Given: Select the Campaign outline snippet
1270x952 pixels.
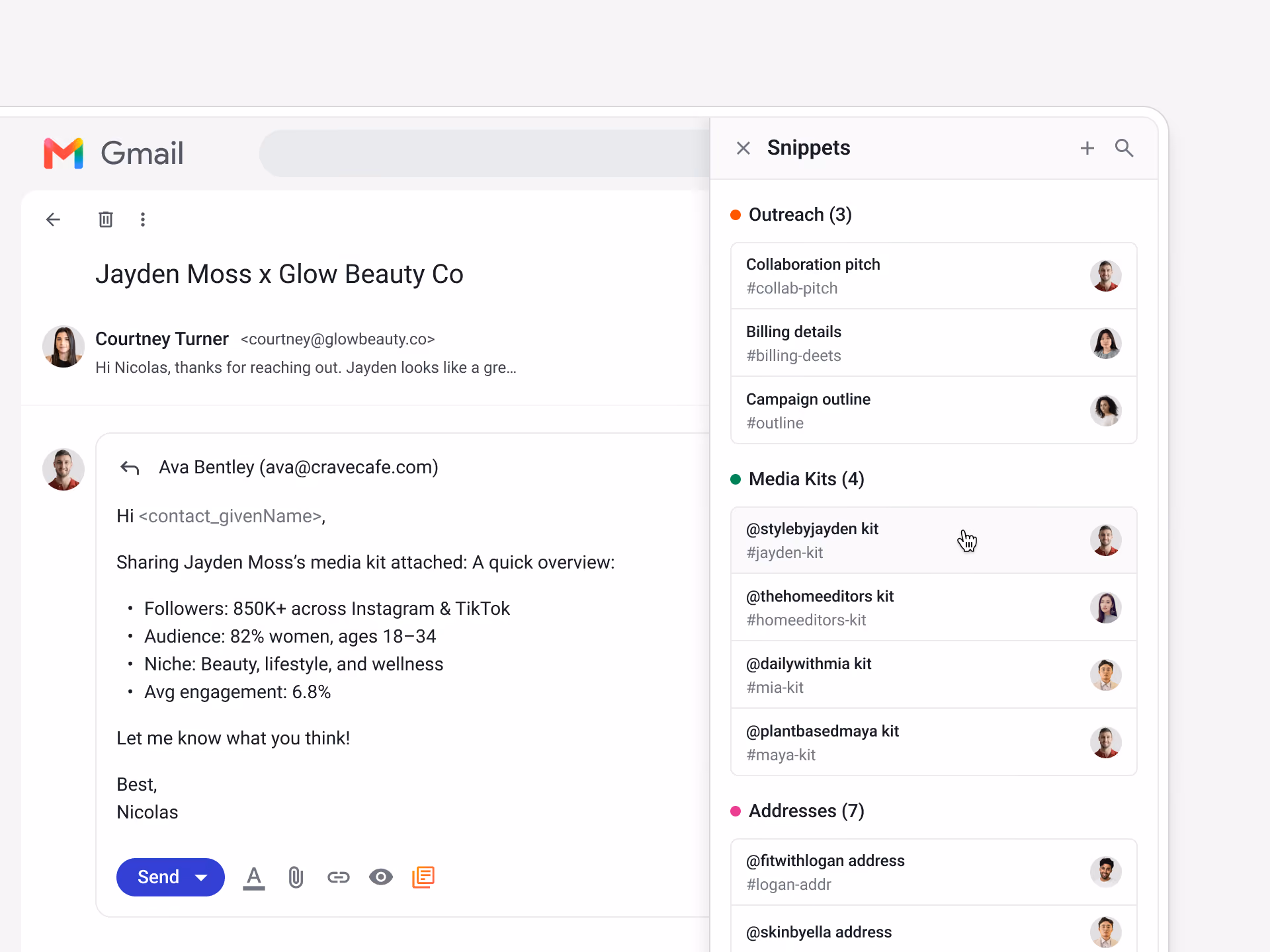Looking at the screenshot, I should 934,411.
